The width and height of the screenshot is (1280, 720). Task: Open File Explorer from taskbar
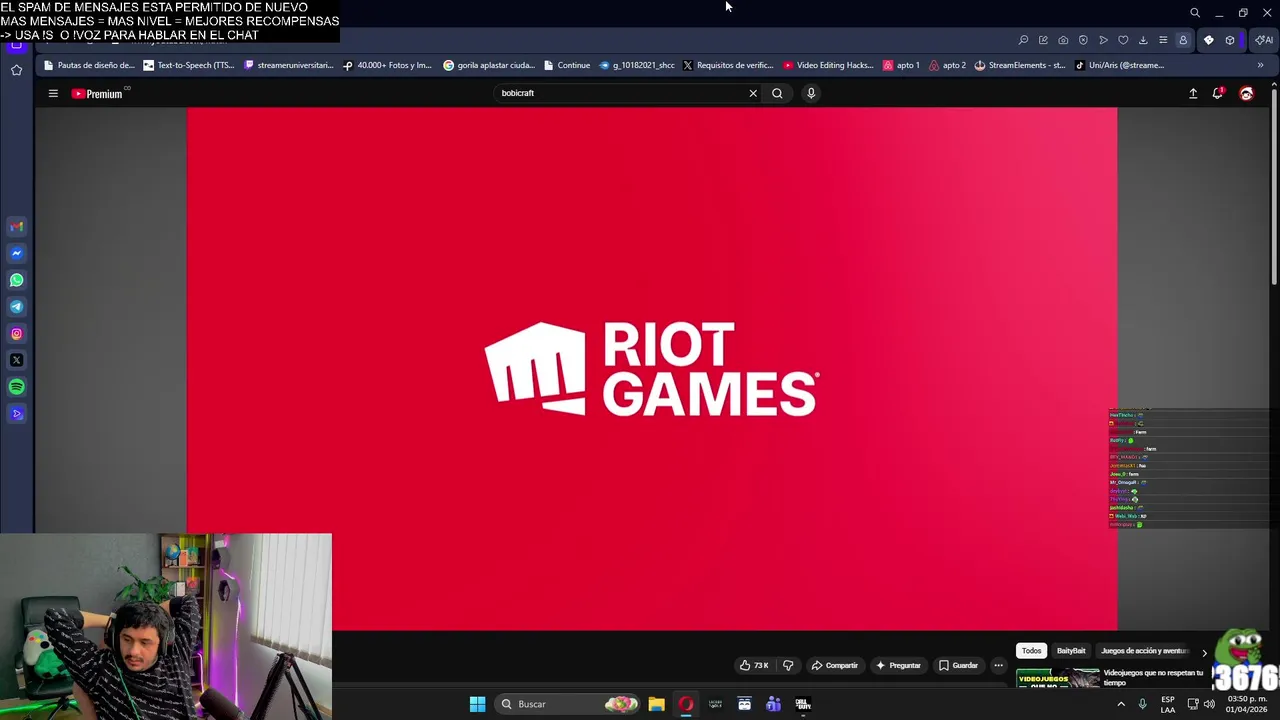656,704
